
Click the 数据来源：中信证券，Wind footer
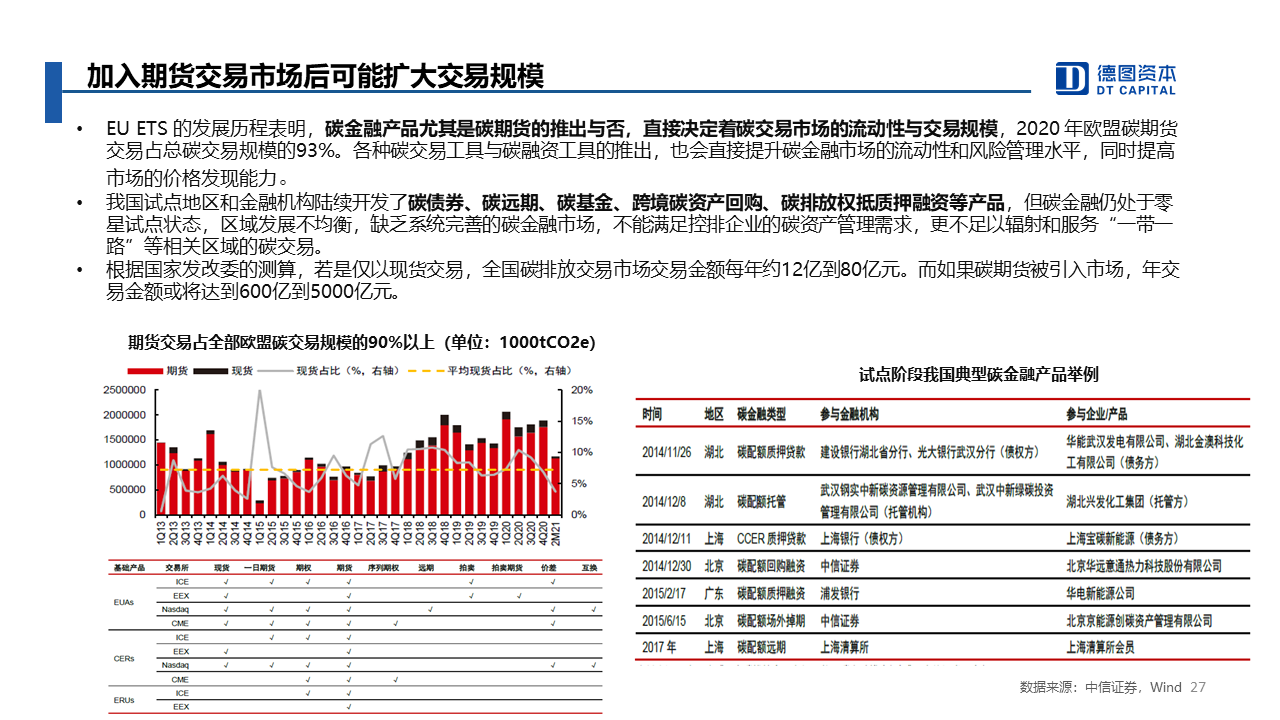click(1100, 688)
